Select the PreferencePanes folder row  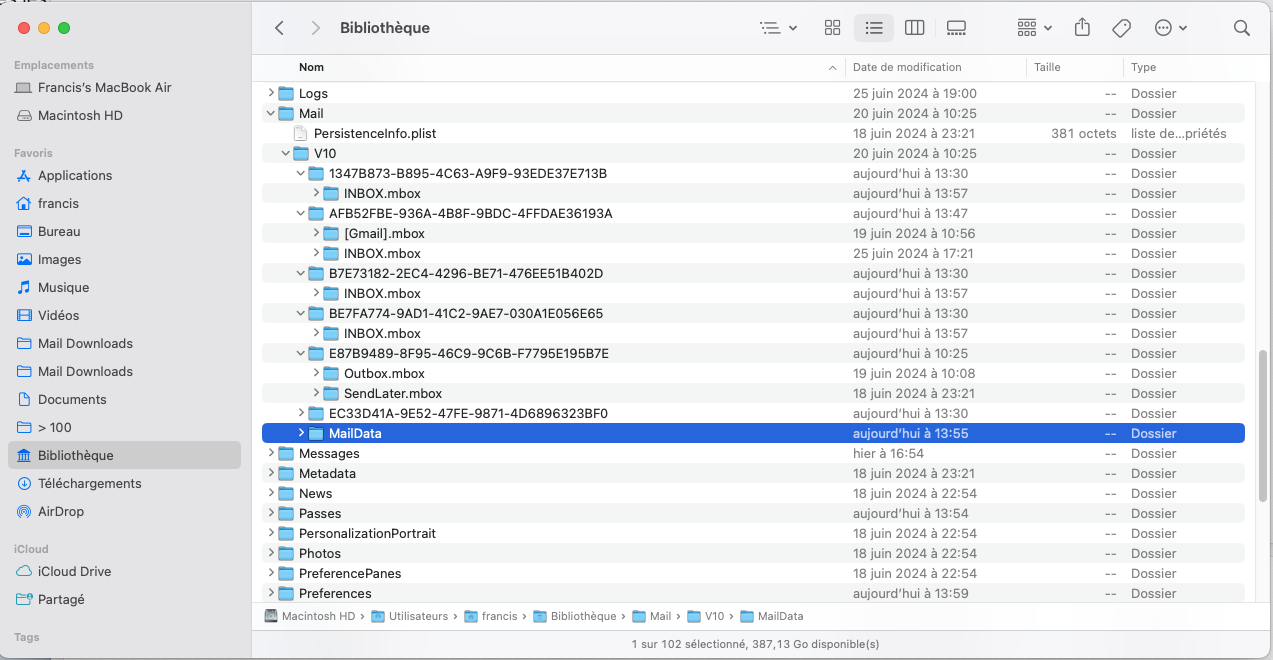point(753,573)
